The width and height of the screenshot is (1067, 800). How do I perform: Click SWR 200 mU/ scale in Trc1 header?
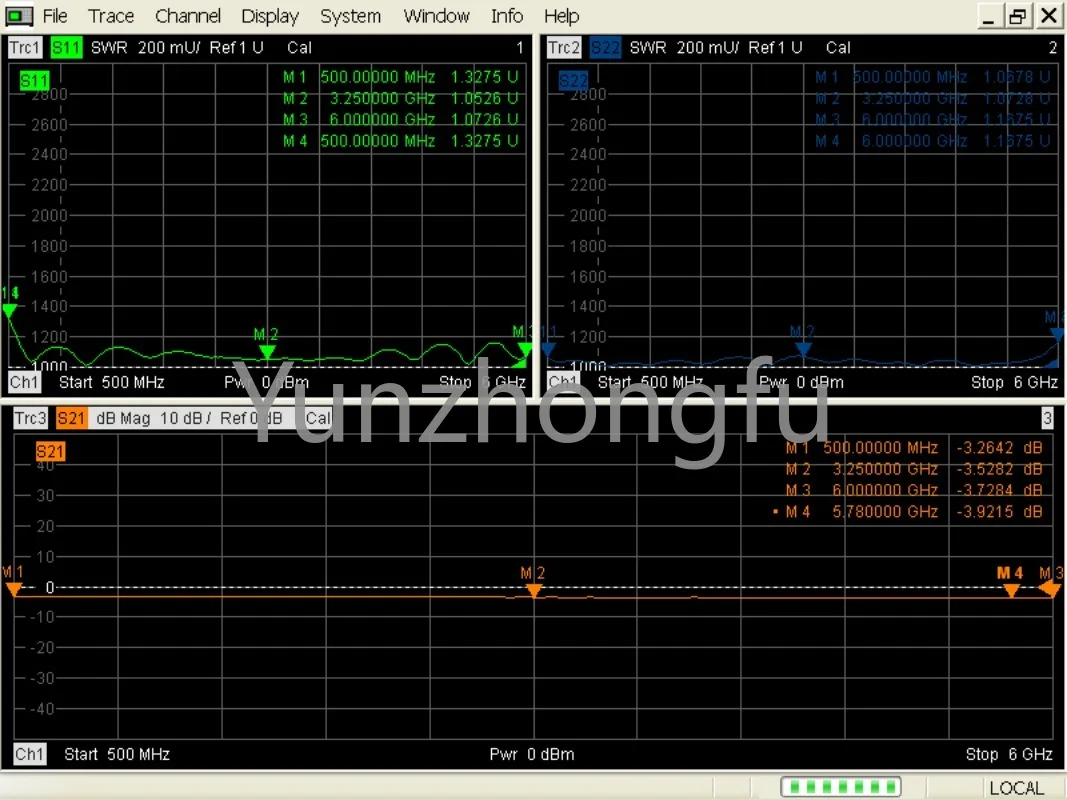(145, 48)
